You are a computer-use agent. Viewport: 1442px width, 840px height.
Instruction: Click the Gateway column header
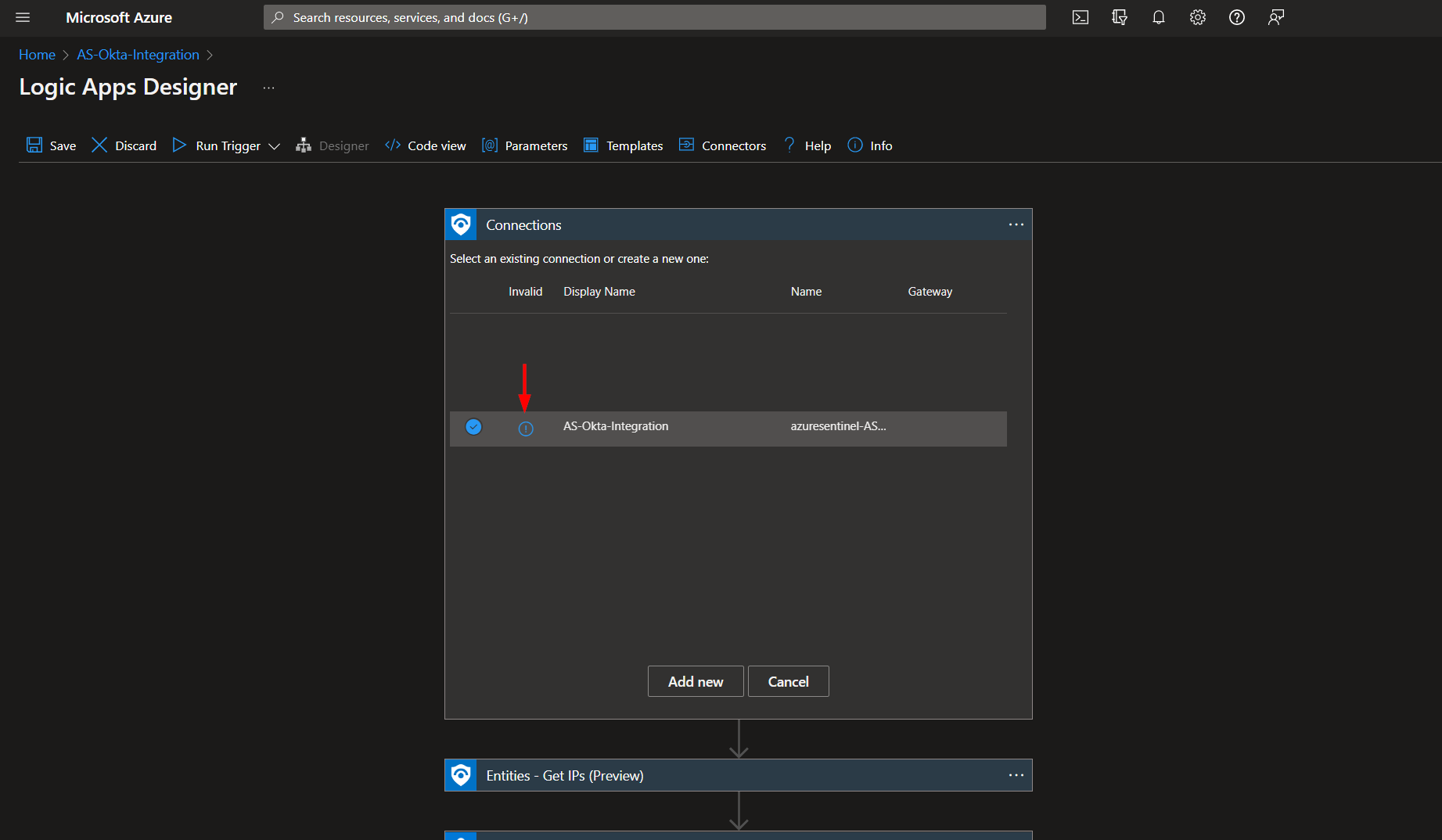[930, 292]
